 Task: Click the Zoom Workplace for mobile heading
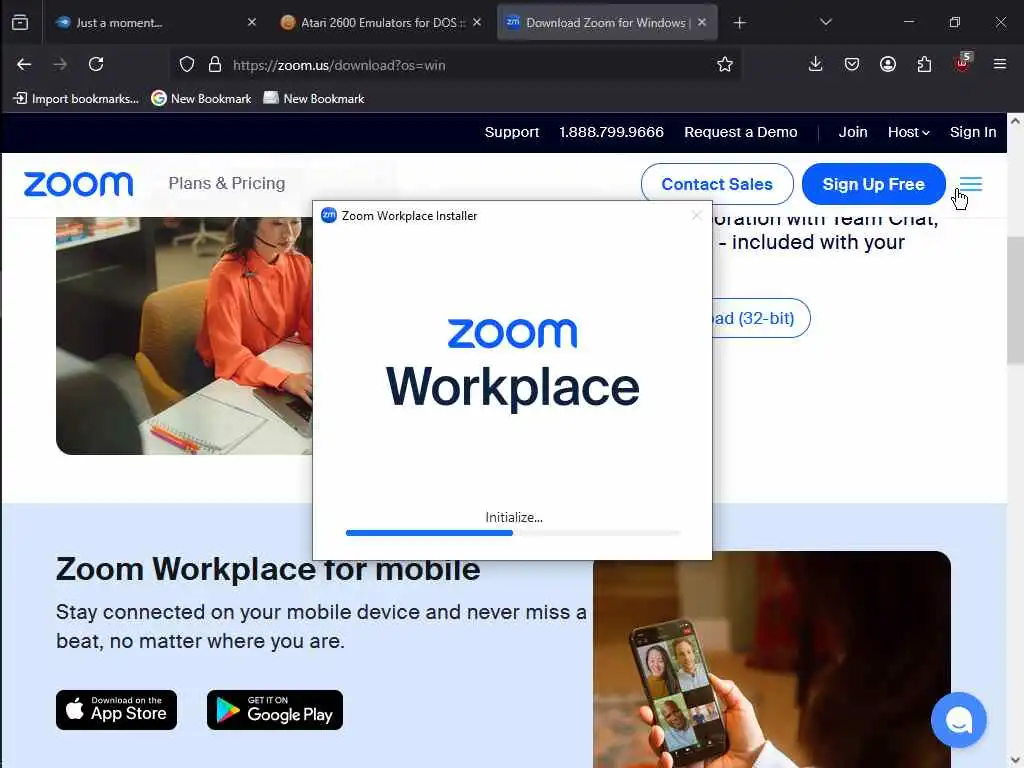pos(268,569)
